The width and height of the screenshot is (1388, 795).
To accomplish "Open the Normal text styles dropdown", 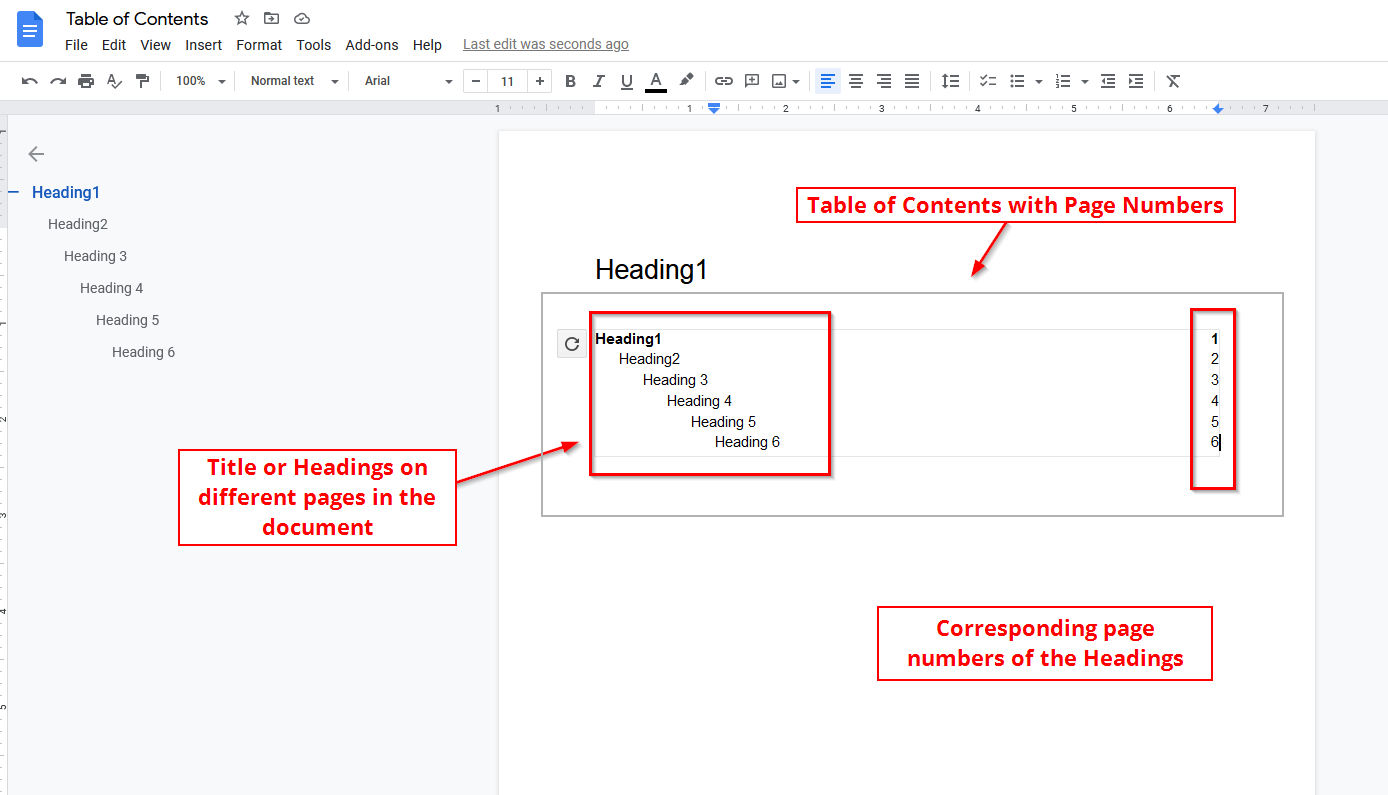I will coord(294,81).
